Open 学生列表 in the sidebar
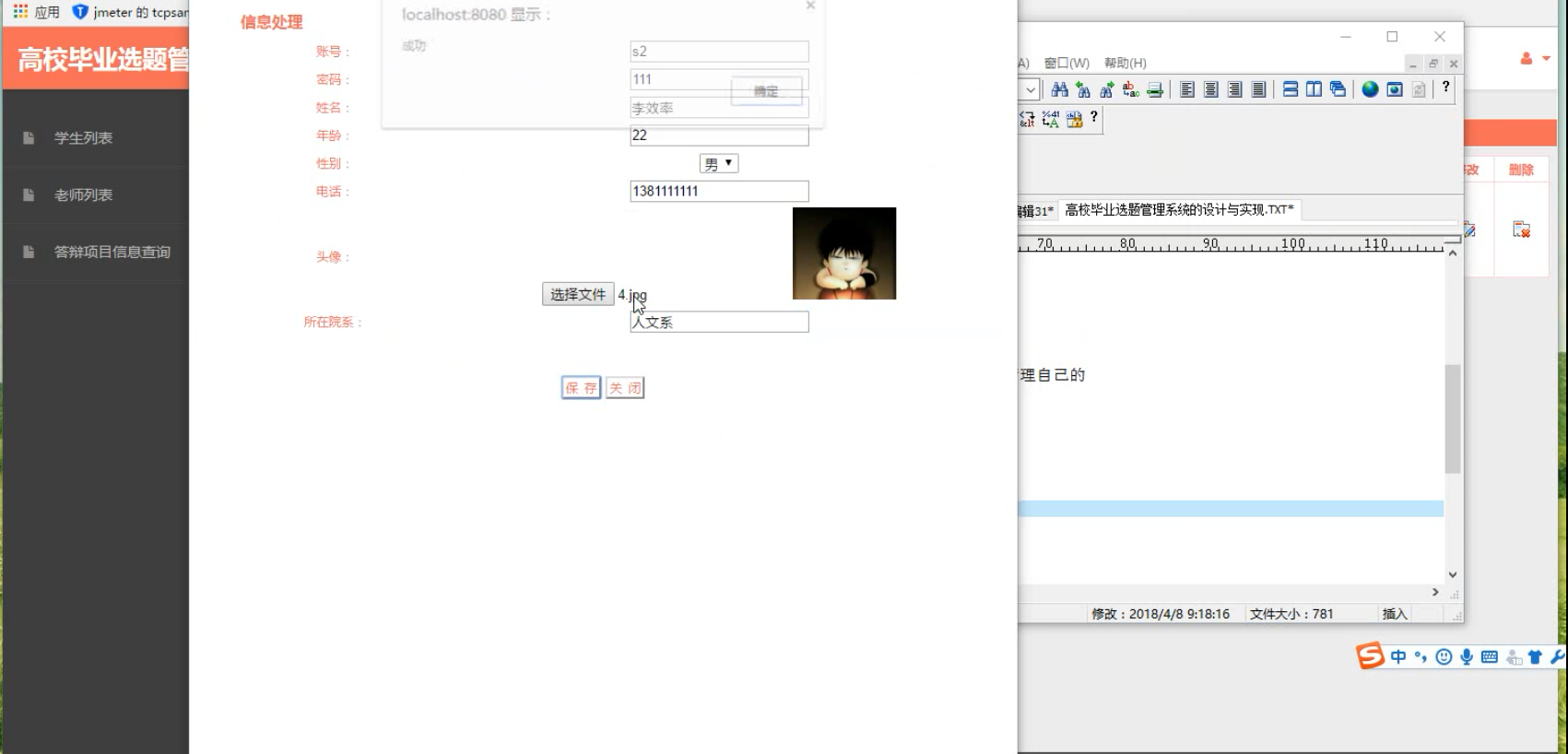Viewport: 1568px width, 754px height. point(83,138)
